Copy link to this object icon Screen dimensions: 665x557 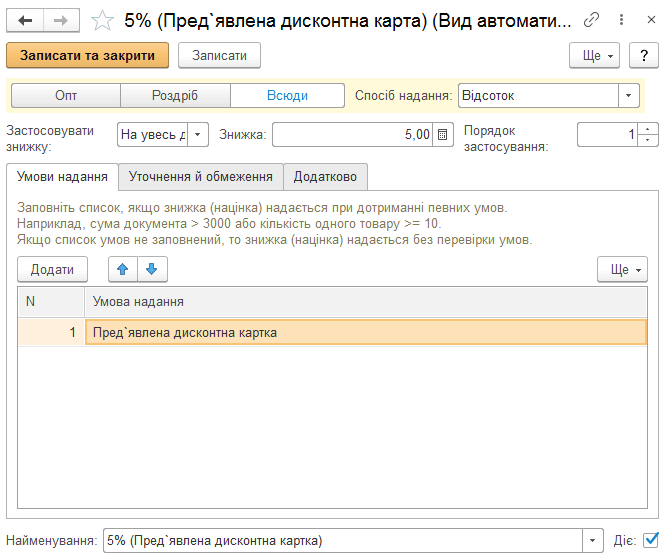[x=591, y=20]
